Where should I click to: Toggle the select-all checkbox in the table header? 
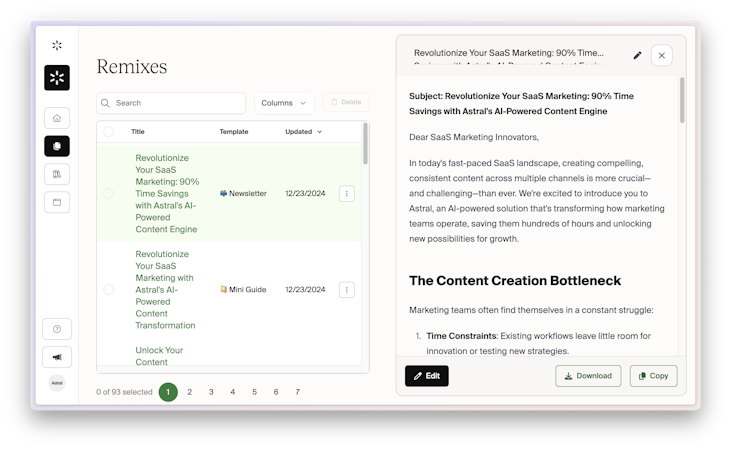(x=109, y=132)
